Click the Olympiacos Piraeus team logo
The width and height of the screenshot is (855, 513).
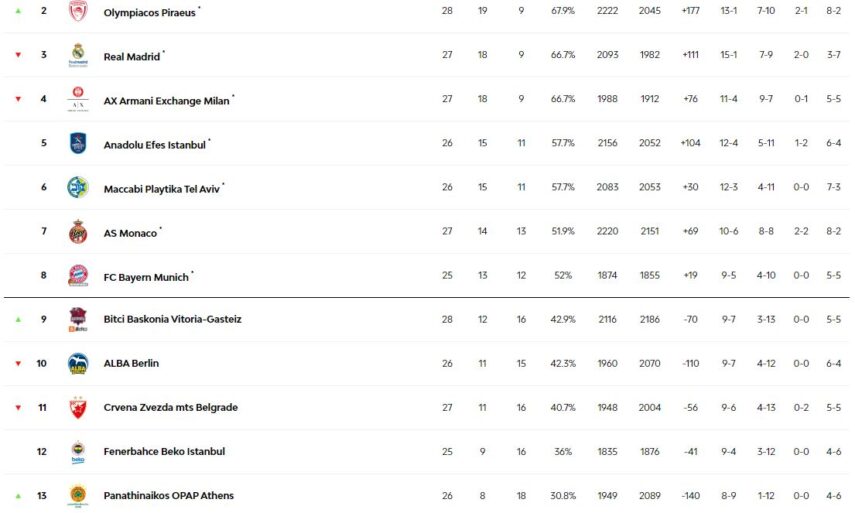coord(78,11)
